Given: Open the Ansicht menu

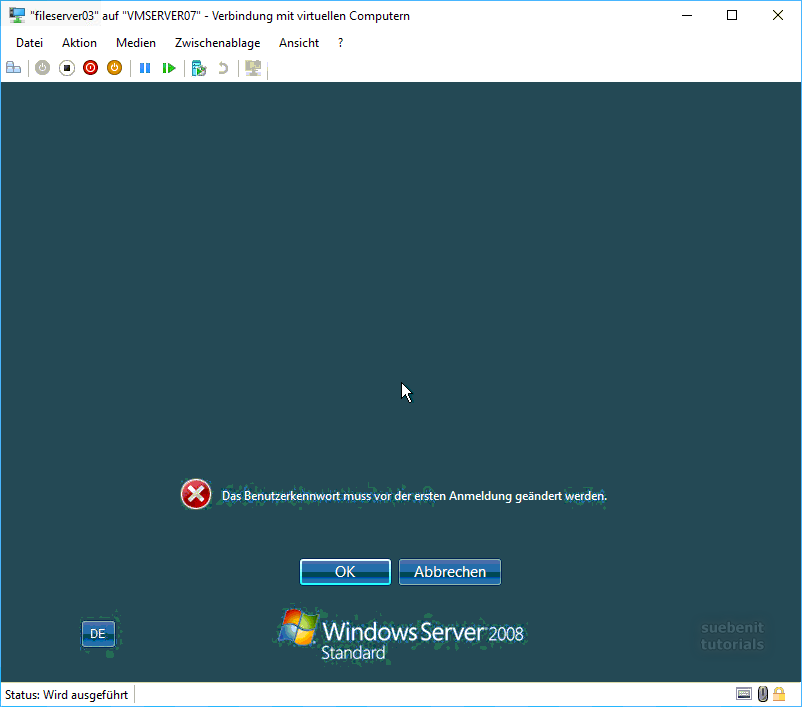Looking at the screenshot, I should (x=299, y=43).
